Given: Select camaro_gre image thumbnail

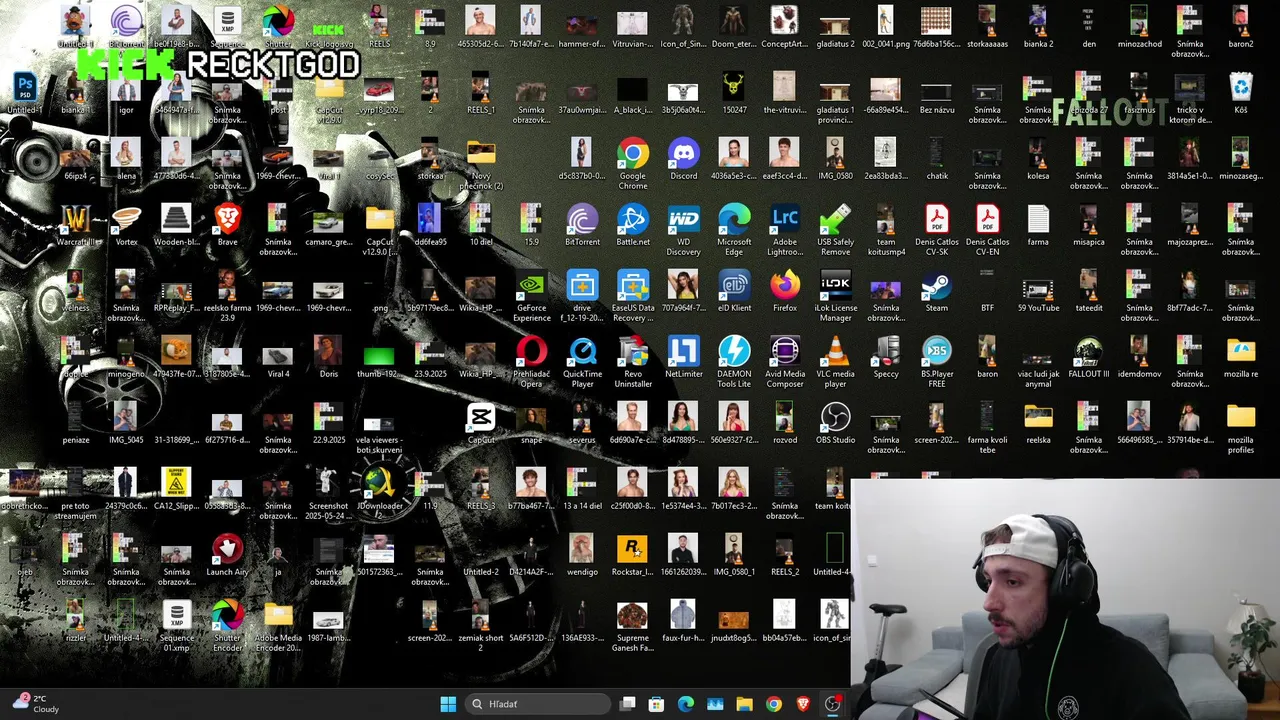Looking at the screenshot, I should coord(328,226).
